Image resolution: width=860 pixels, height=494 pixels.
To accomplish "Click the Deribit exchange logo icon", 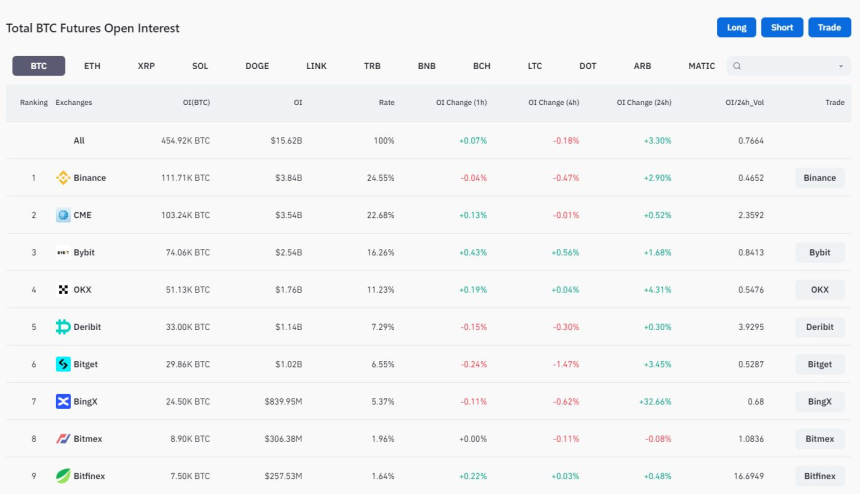I will [63, 327].
